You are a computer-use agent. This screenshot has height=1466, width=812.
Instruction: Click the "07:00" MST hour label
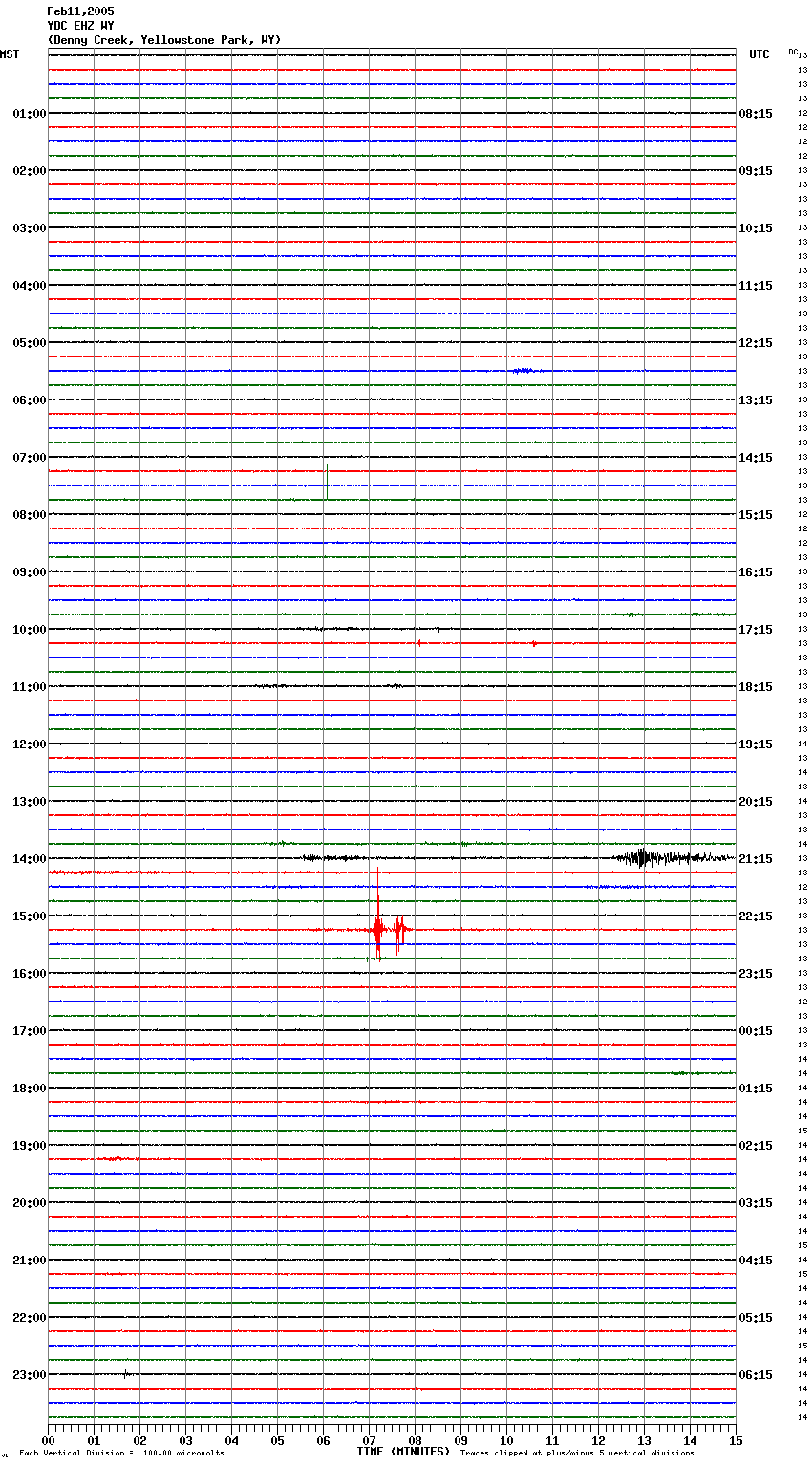coord(29,458)
